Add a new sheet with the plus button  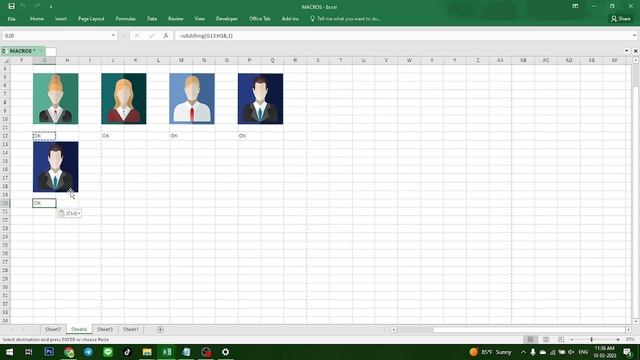pyautogui.click(x=160, y=329)
